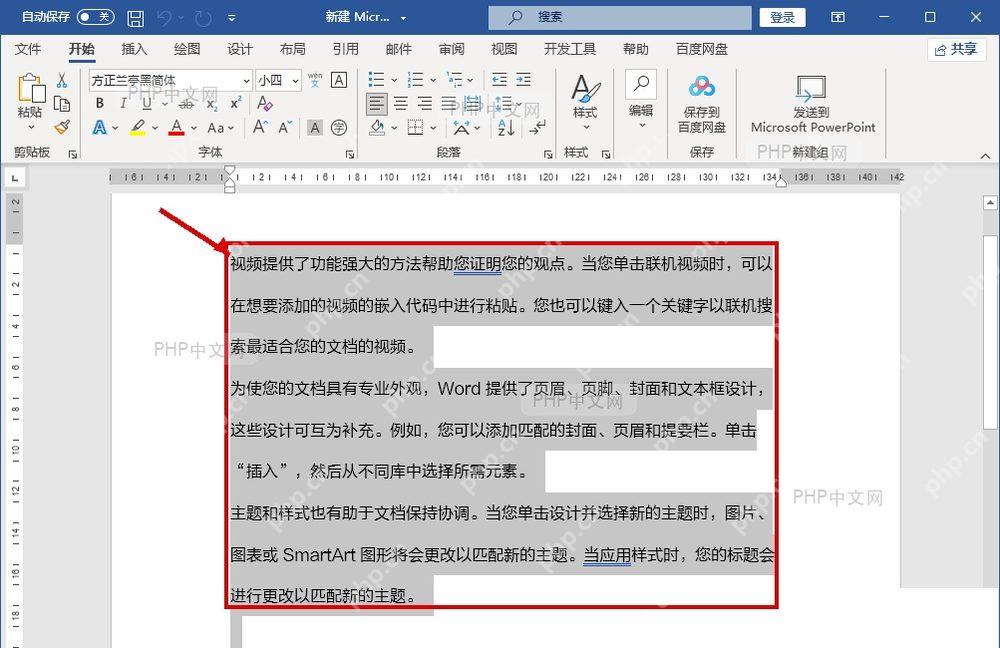Viewport: 1000px width, 648px height.
Task: Select the Format Painter brush
Action: 62,127
